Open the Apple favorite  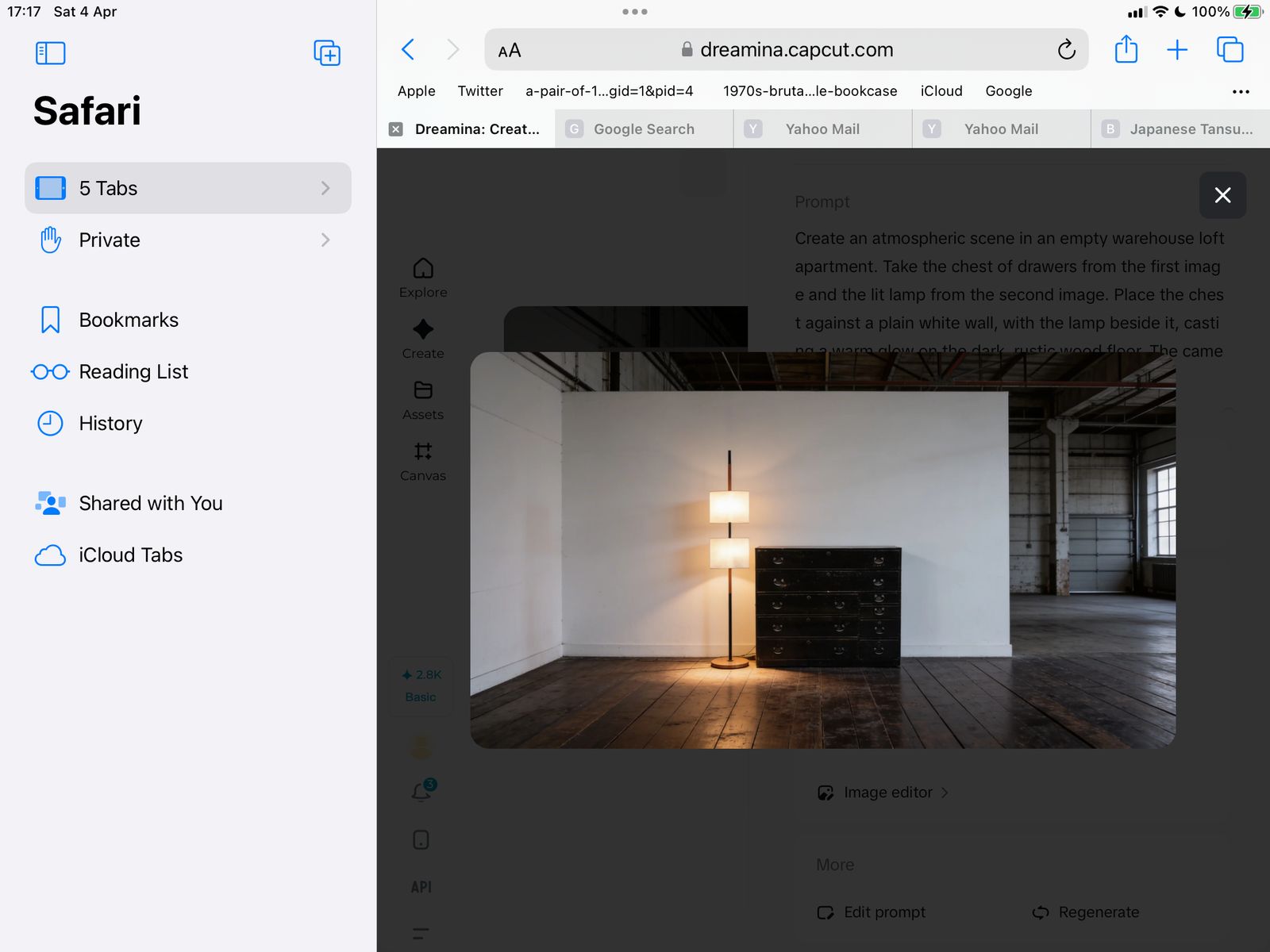(417, 91)
